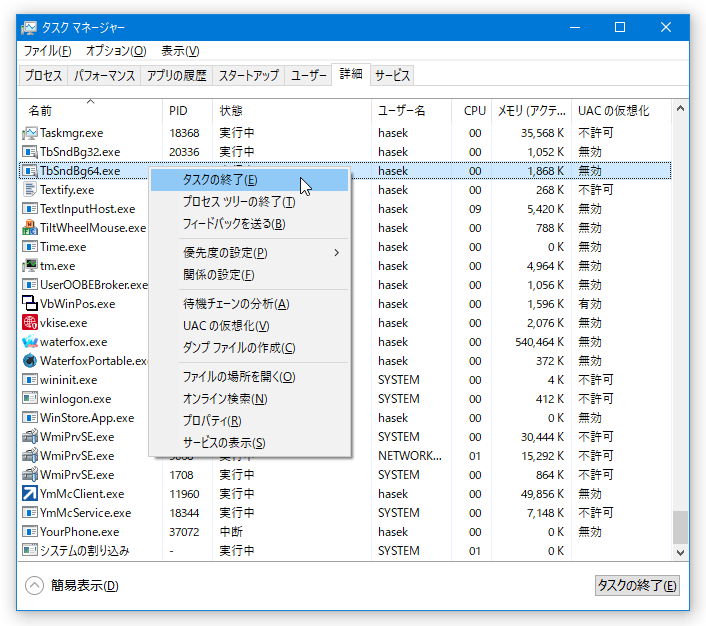Screen dimensions: 706x626
Task: Click the TbSndBg32.exe process icon
Action: coord(30,152)
